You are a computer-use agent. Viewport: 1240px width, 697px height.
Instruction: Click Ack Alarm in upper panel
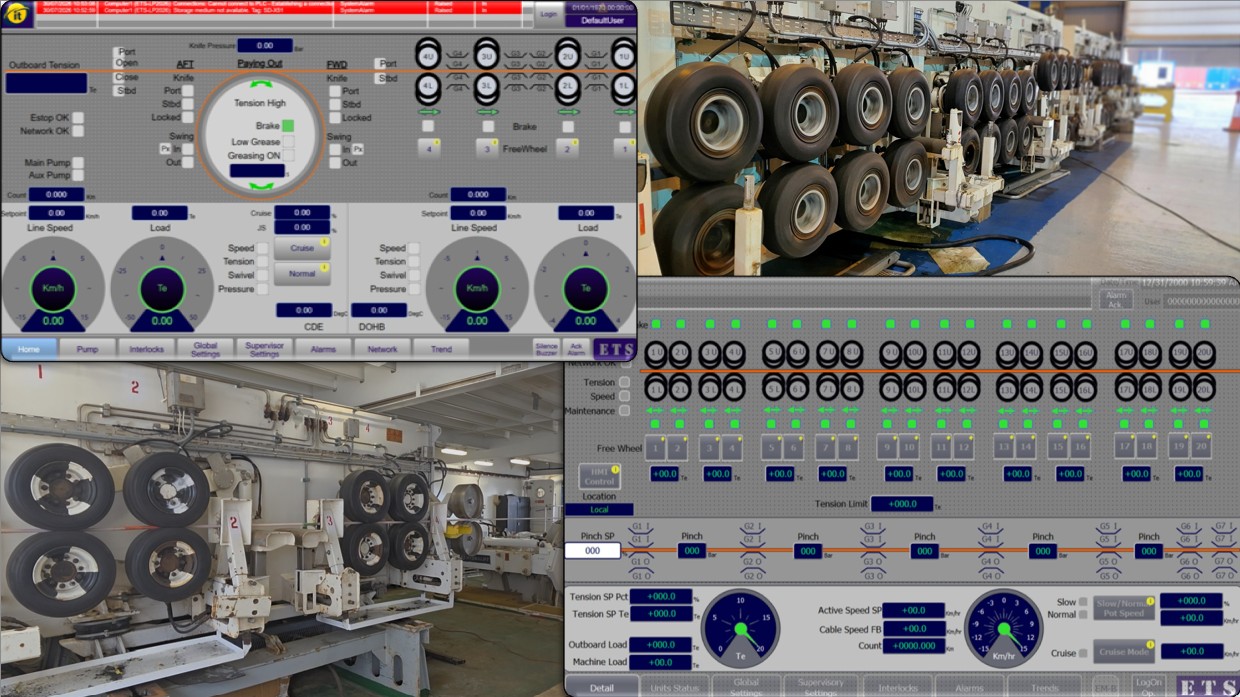click(x=576, y=349)
